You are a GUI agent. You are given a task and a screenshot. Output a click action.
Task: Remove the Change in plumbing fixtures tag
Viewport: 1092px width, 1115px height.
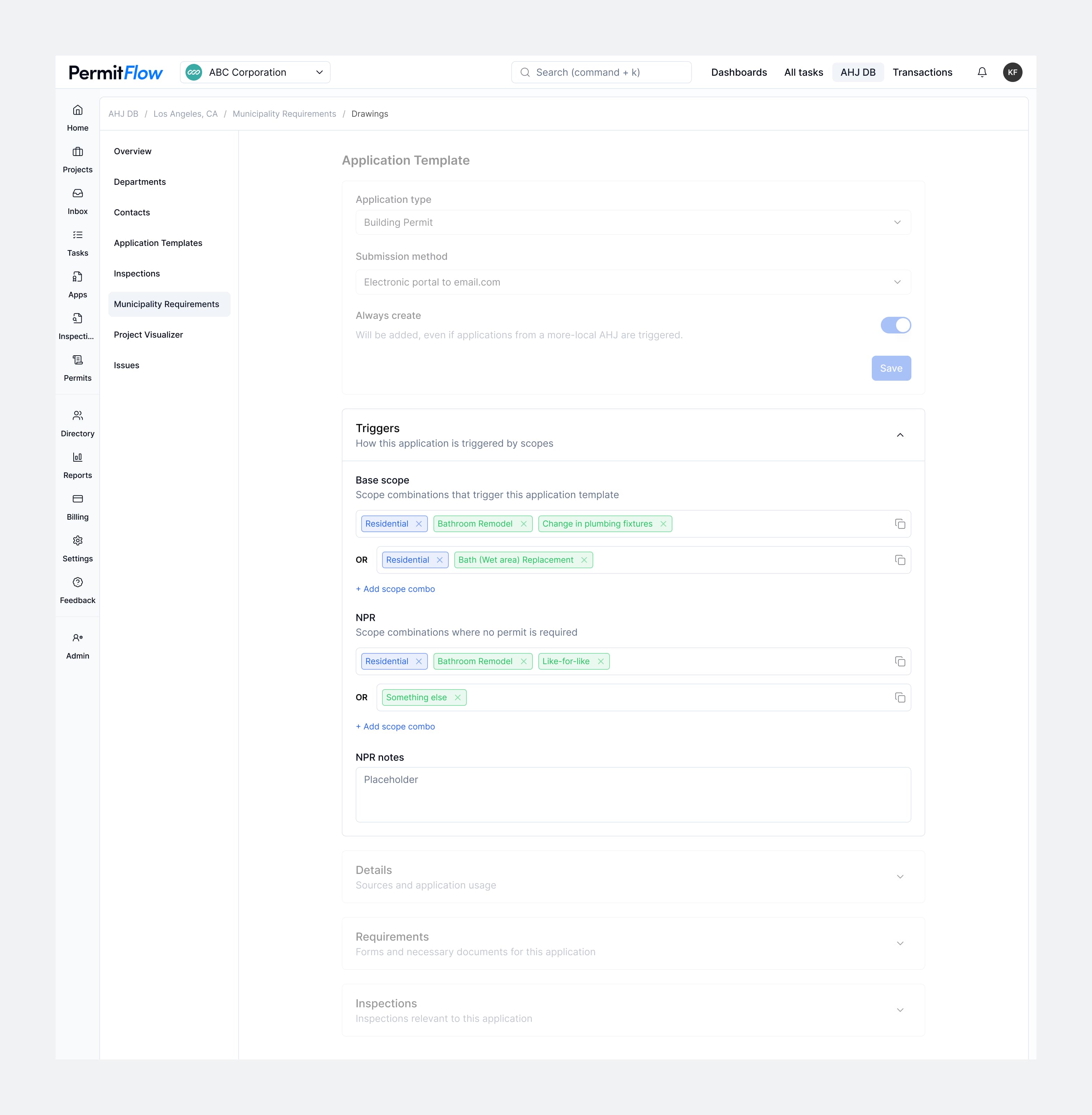pyautogui.click(x=663, y=524)
